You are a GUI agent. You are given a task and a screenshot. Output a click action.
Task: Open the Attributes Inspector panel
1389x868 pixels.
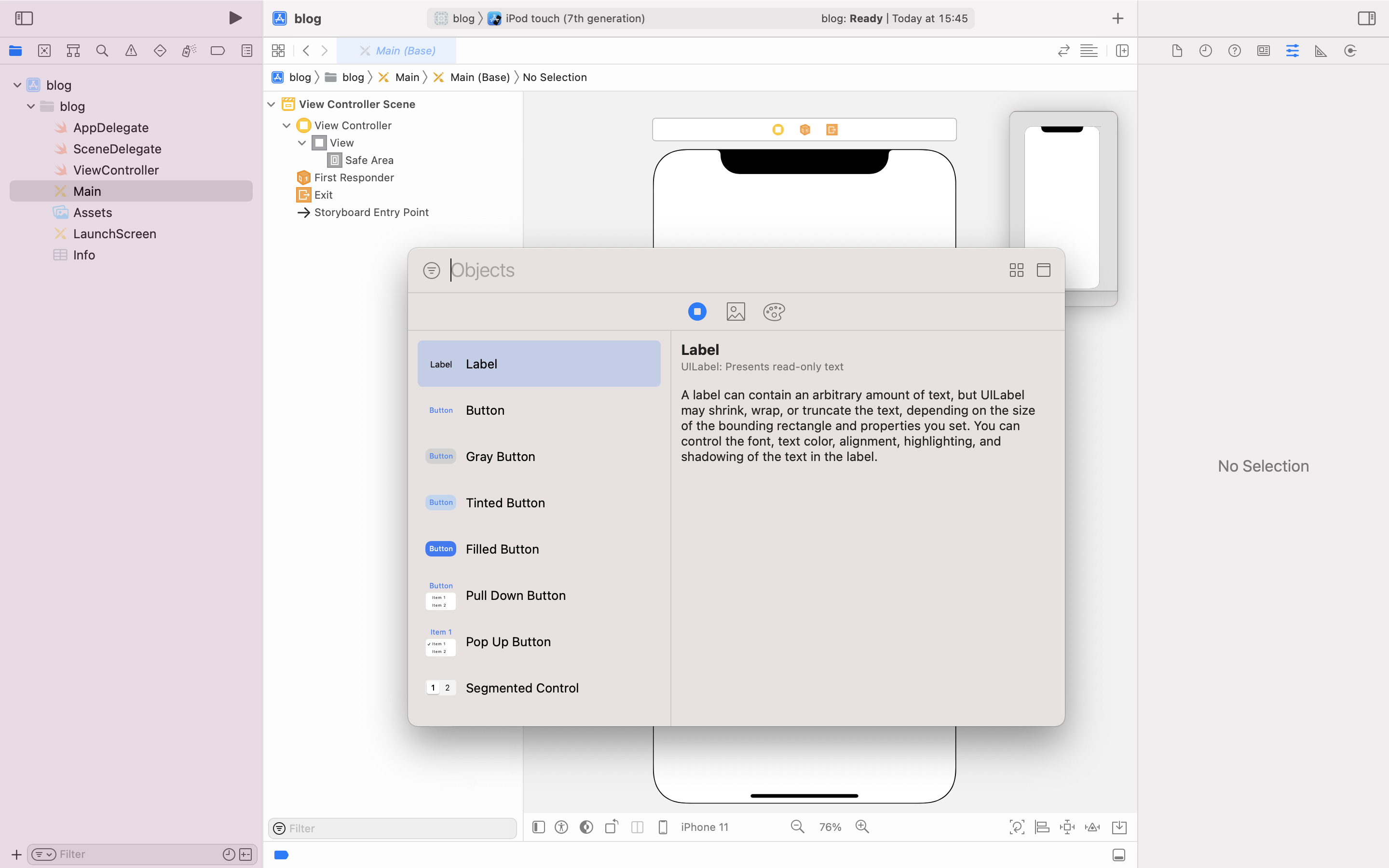tap(1292, 50)
